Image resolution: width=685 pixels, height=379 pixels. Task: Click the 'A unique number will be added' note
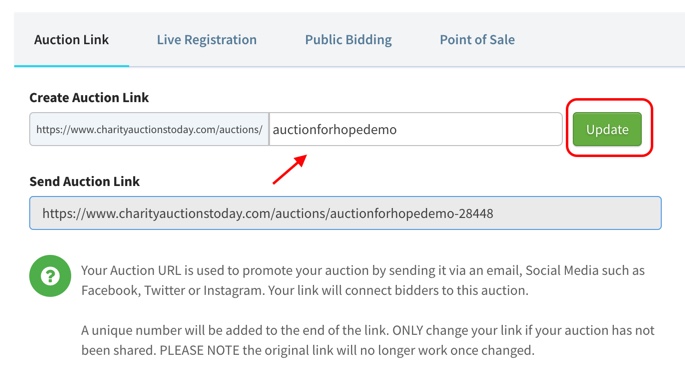pos(368,340)
